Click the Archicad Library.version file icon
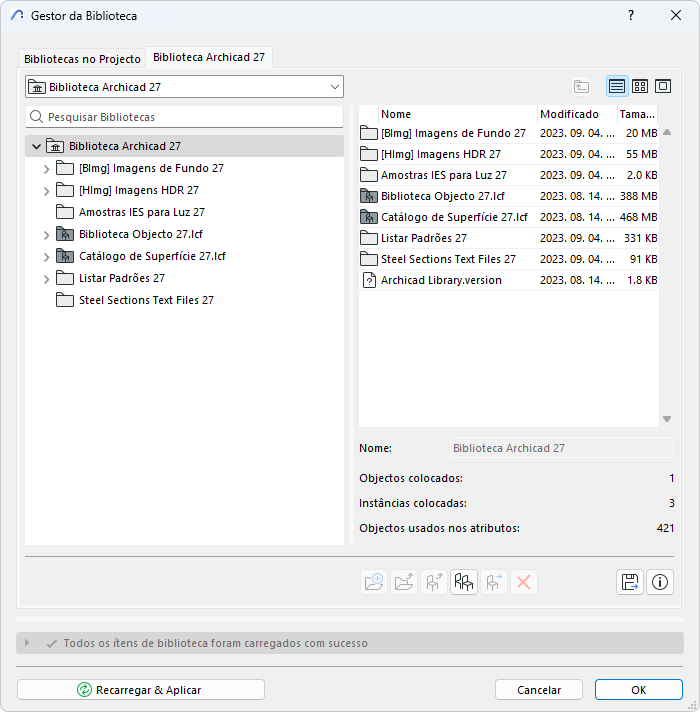The height and width of the screenshot is (712, 700). pos(369,280)
